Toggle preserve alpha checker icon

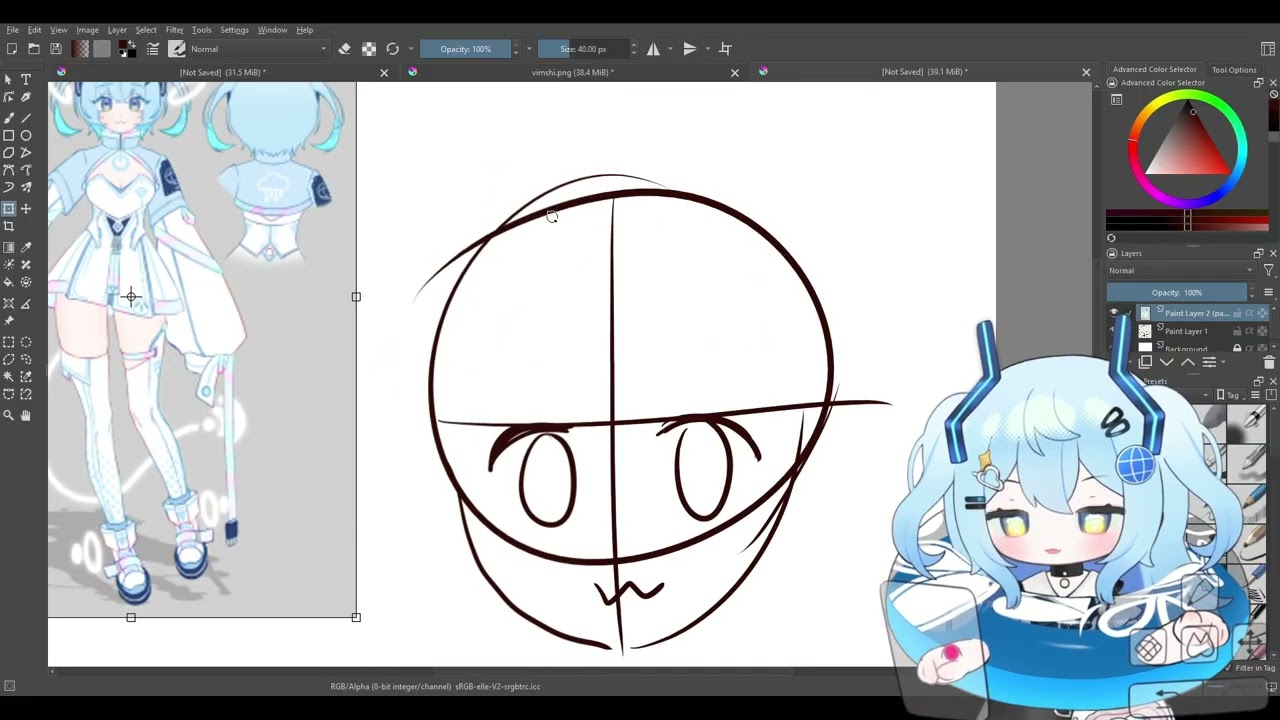pyautogui.click(x=368, y=49)
